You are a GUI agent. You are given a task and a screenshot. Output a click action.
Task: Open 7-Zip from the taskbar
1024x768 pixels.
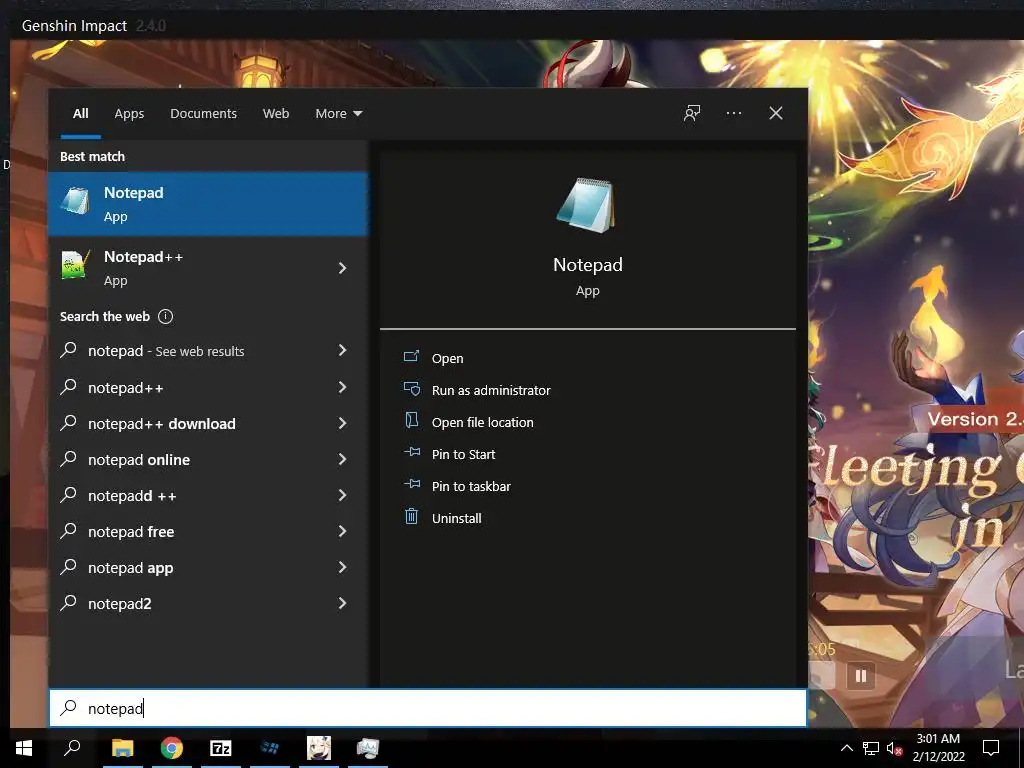tap(221, 748)
